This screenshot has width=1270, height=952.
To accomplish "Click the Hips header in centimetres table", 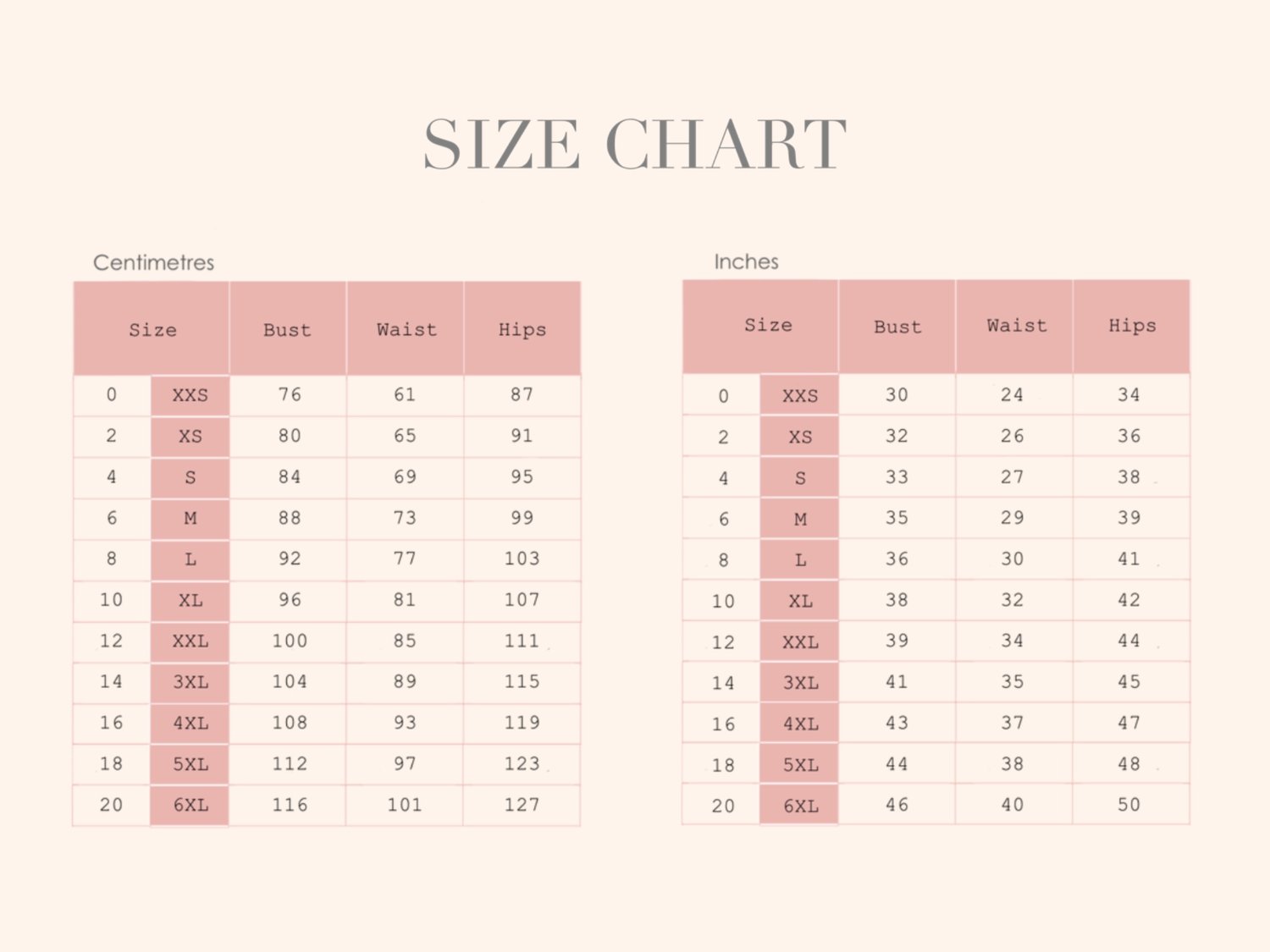I will (x=522, y=329).
